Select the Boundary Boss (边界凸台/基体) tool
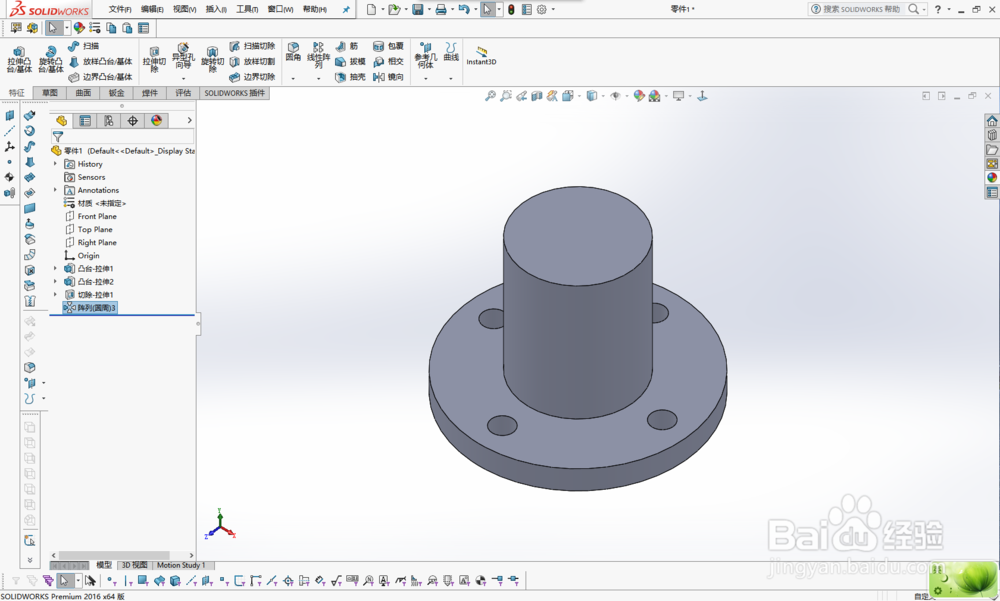 [100, 77]
